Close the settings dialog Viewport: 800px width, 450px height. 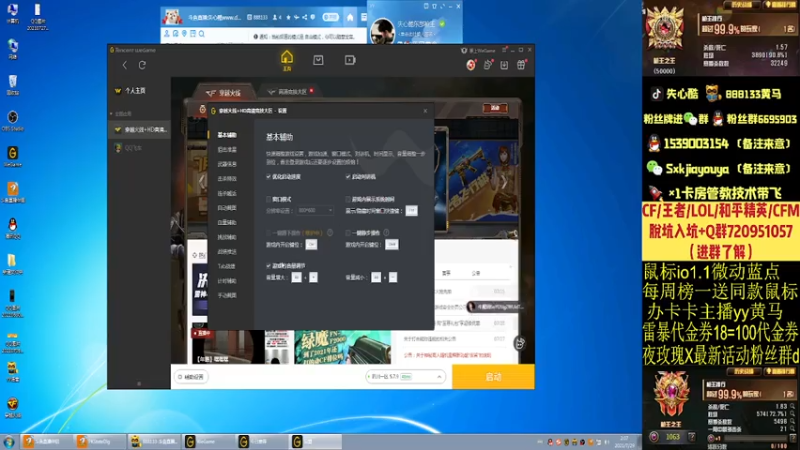[425, 111]
